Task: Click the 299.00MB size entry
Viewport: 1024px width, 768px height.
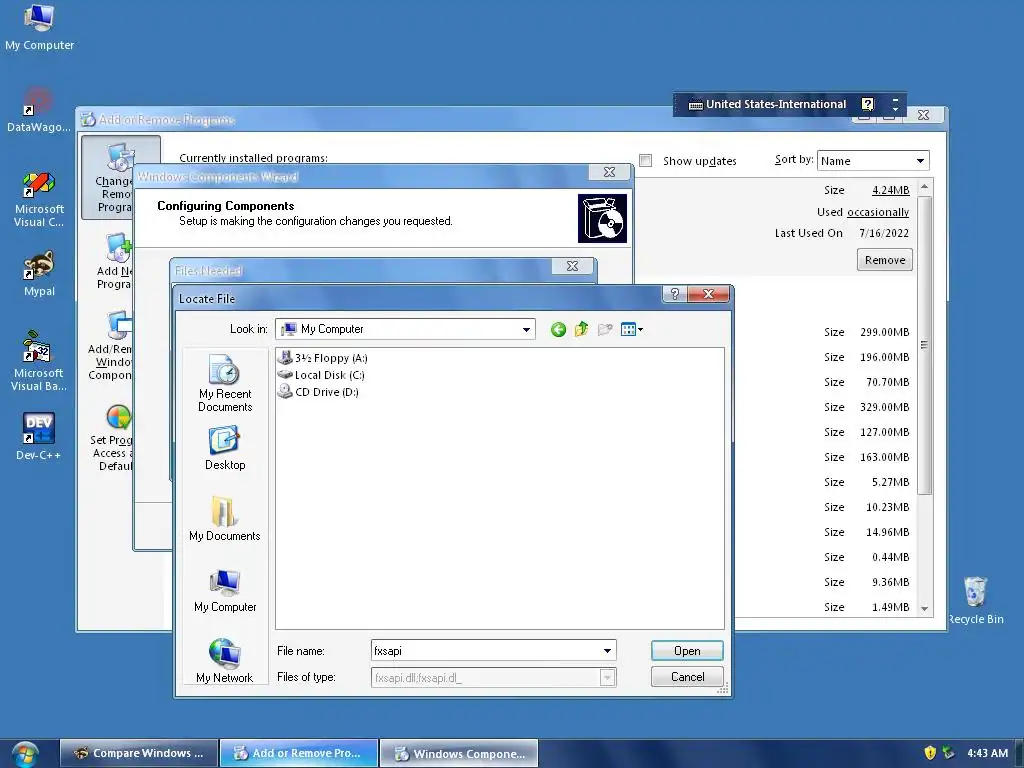Action: click(884, 332)
